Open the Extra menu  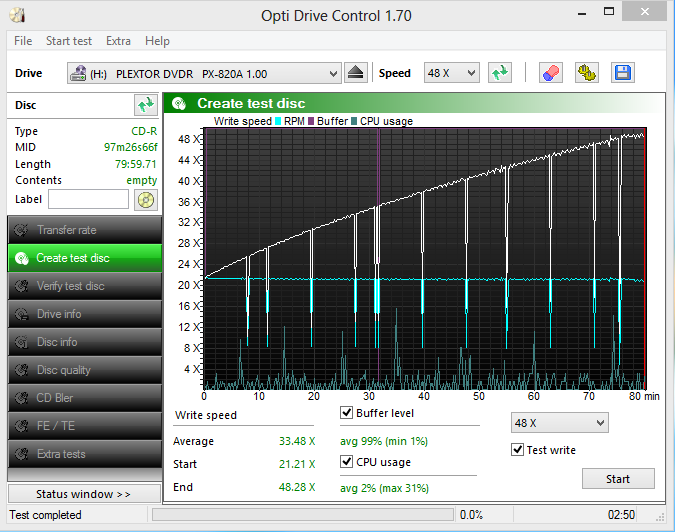[x=118, y=41]
